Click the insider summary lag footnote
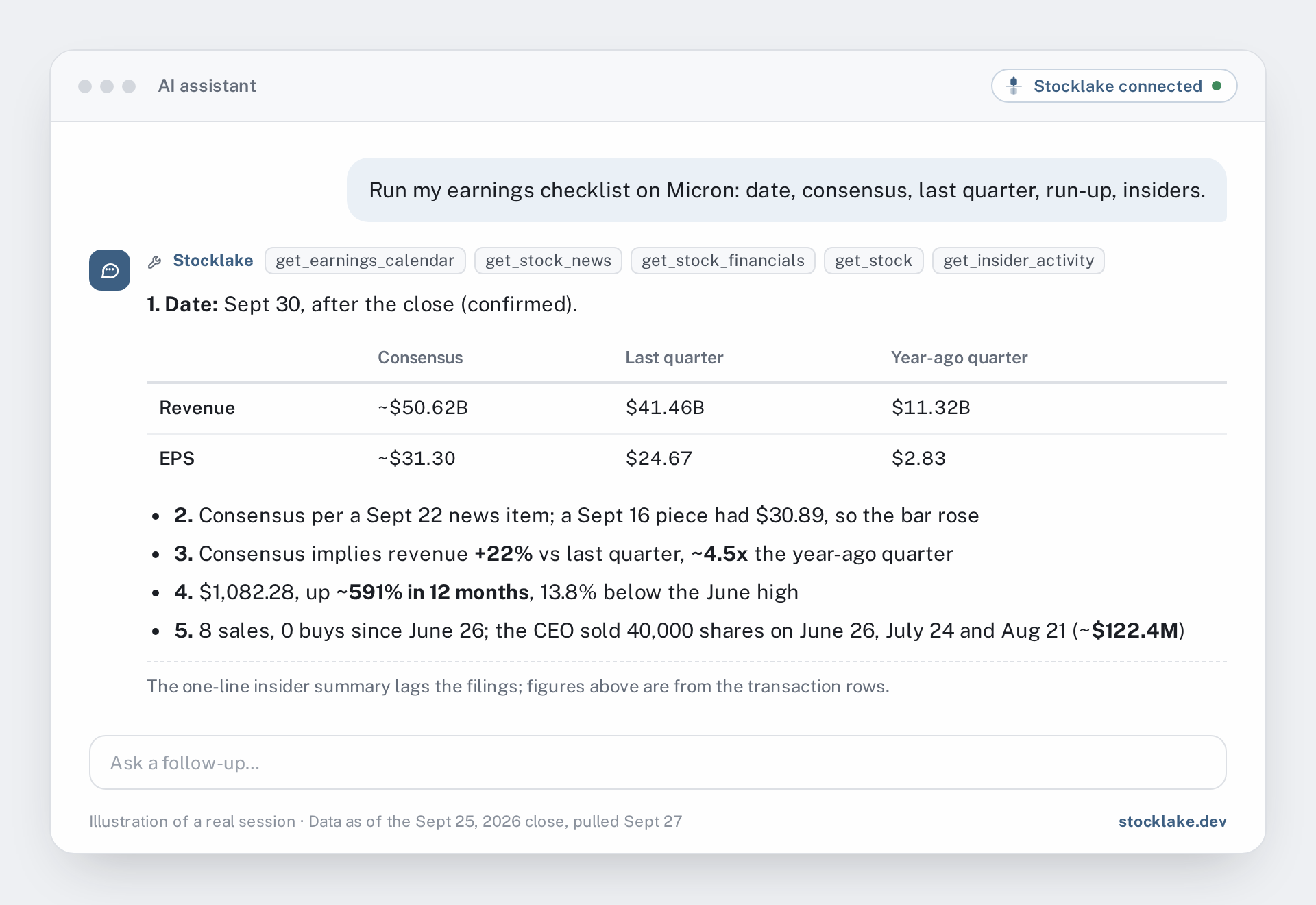This screenshot has height=905, width=1316. [518, 686]
